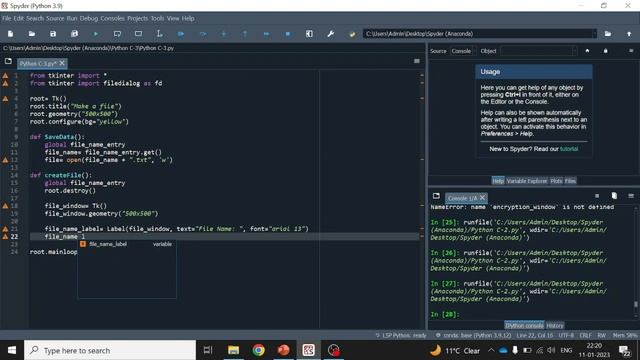Click the warning icon on line 12
The image size is (640, 360).
[x=5, y=160]
